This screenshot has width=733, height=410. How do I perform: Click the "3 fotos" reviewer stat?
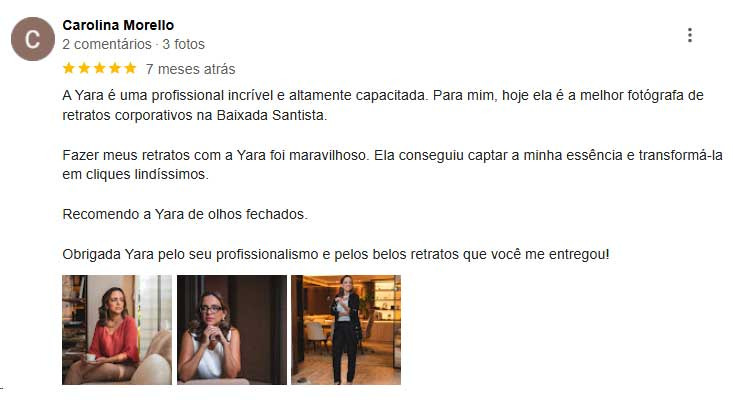coord(184,44)
